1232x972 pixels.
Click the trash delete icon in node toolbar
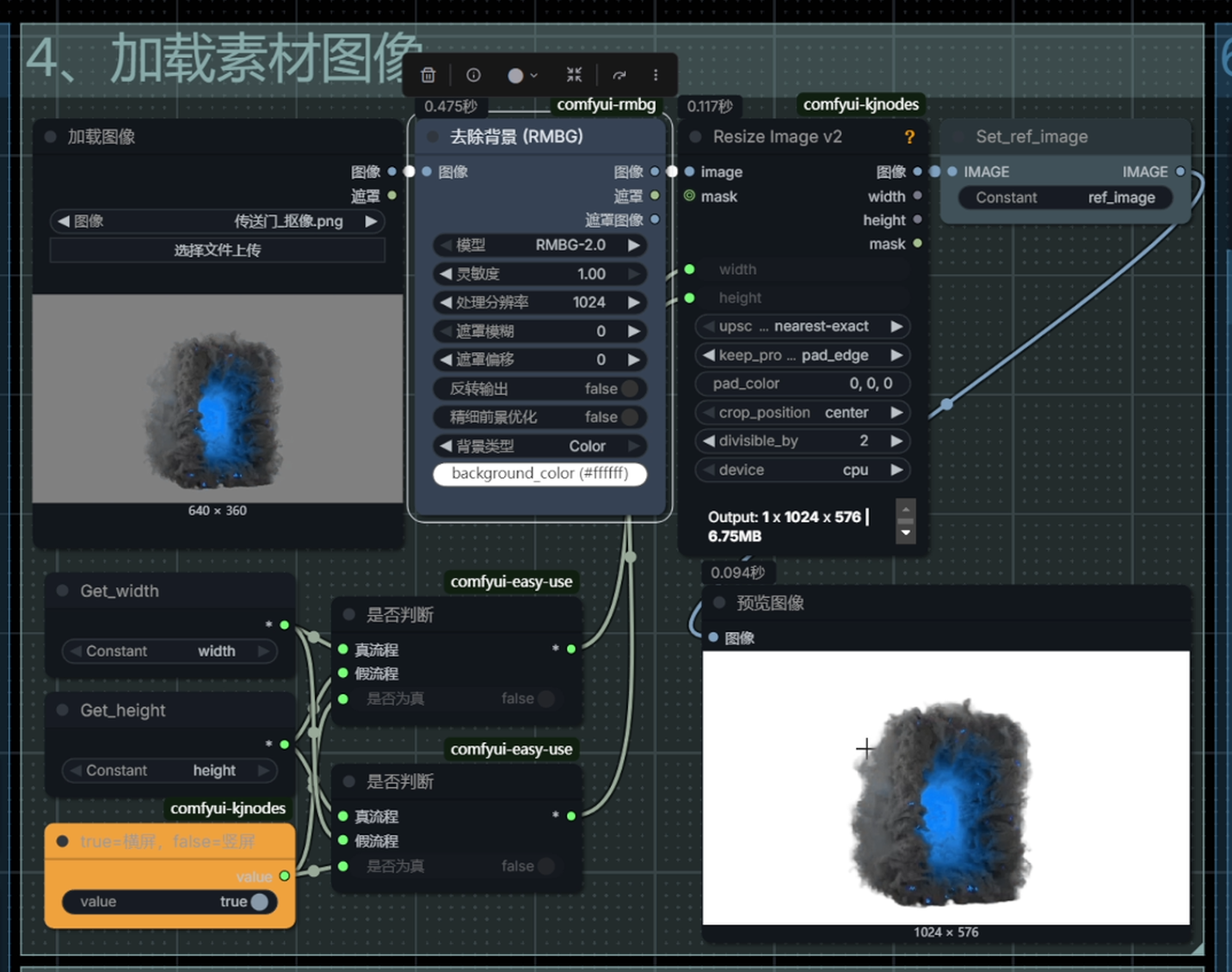pos(428,76)
